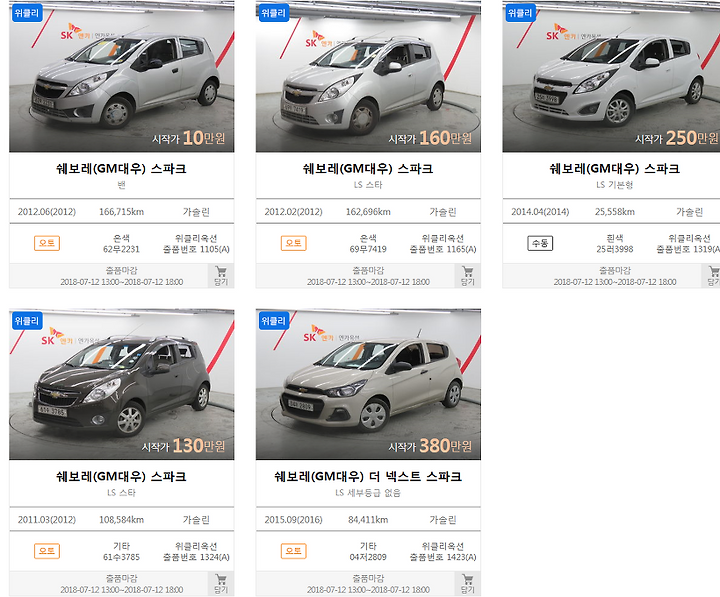Open Spark LS 기본형 listing title
The height and width of the screenshot is (597, 720).
[614, 169]
